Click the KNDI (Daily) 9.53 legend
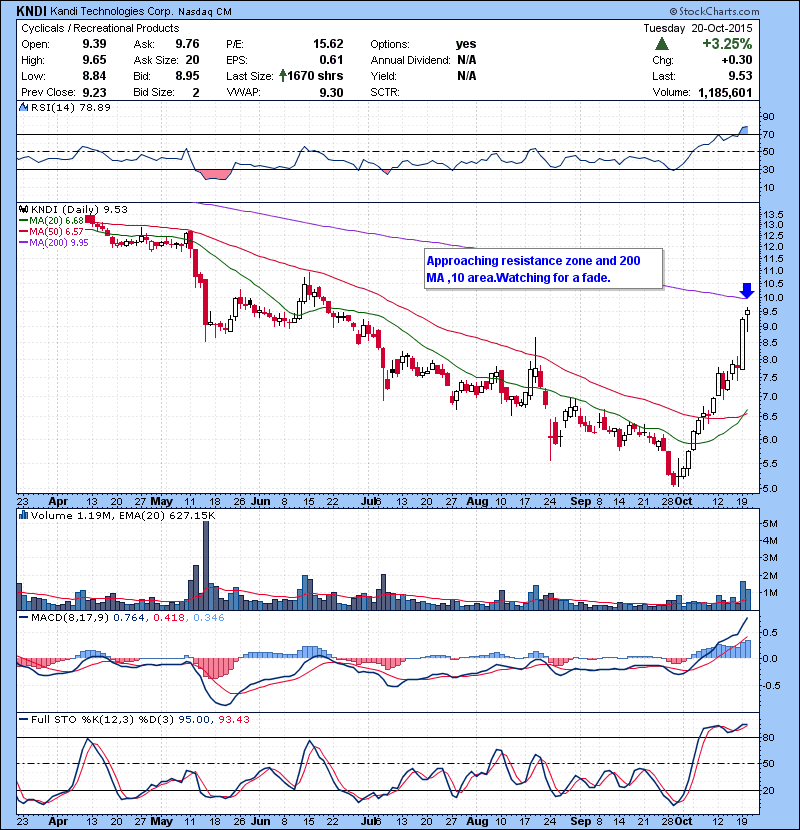 point(79,210)
